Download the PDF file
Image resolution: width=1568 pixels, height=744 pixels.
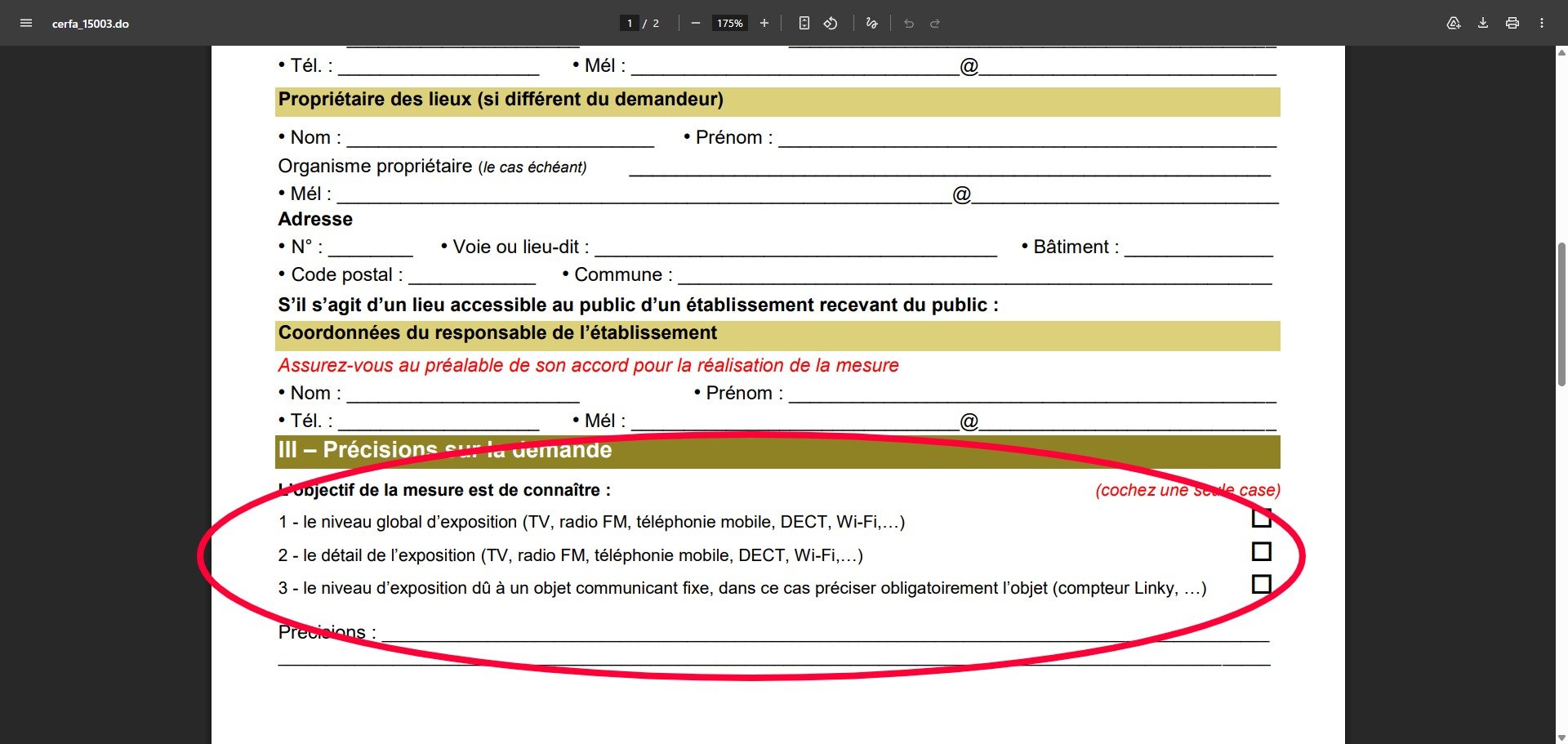click(x=1483, y=23)
